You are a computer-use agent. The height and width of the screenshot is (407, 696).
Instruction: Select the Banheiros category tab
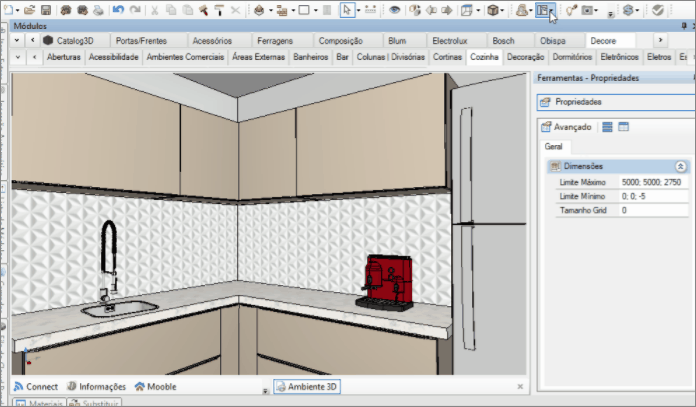point(311,57)
